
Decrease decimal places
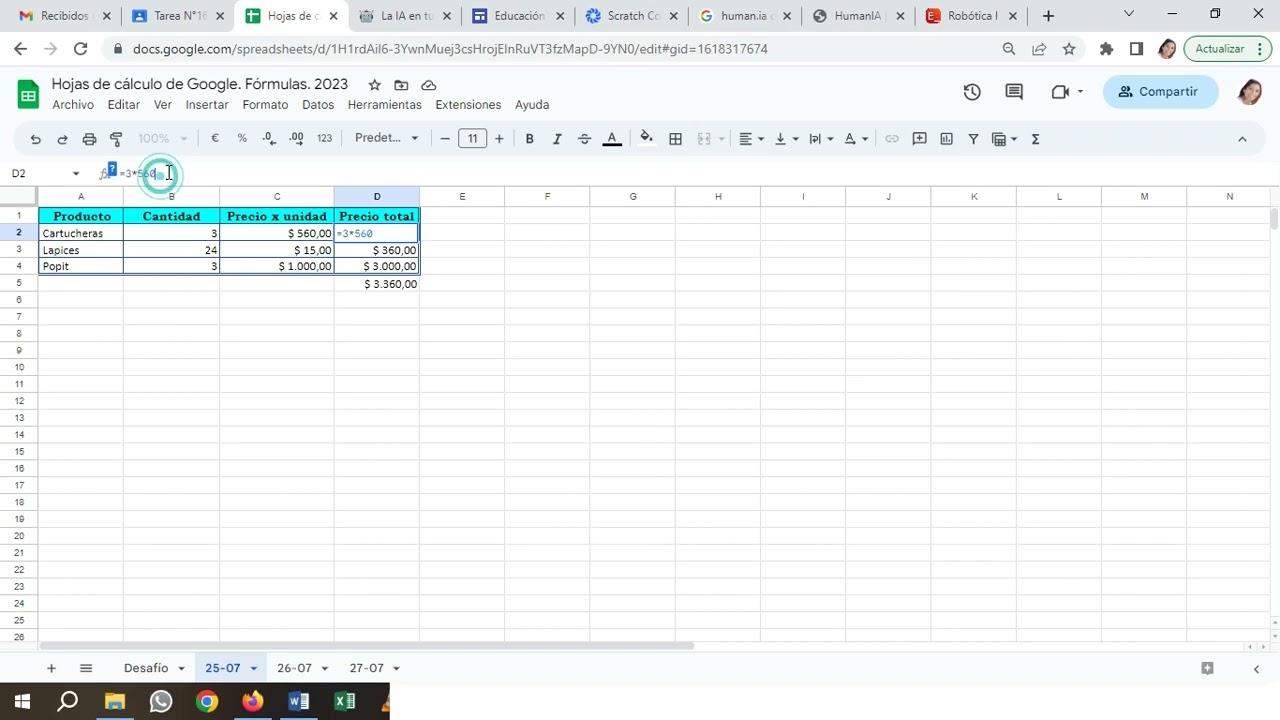coord(269,138)
